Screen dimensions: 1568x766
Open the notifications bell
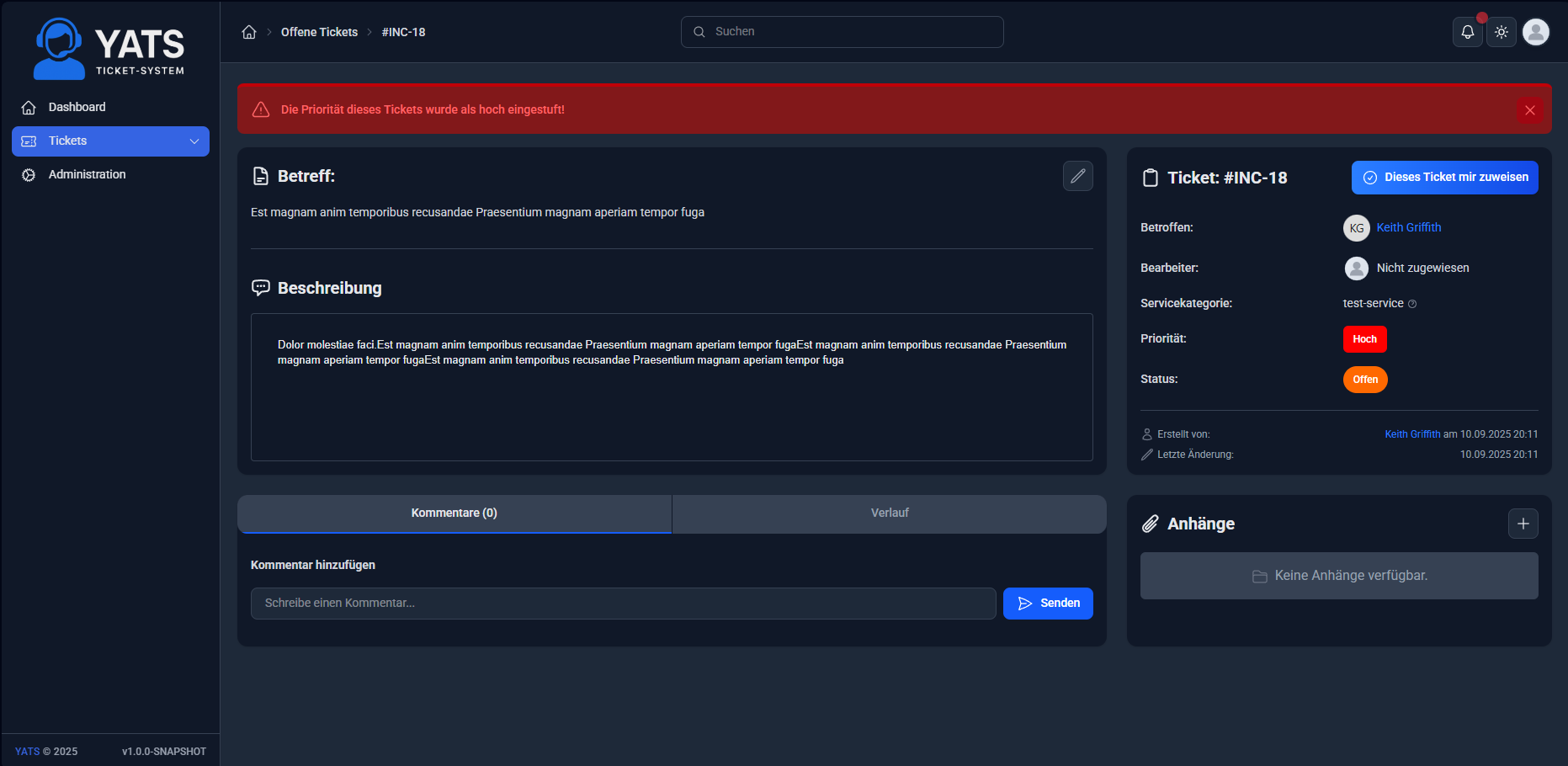tap(1467, 32)
